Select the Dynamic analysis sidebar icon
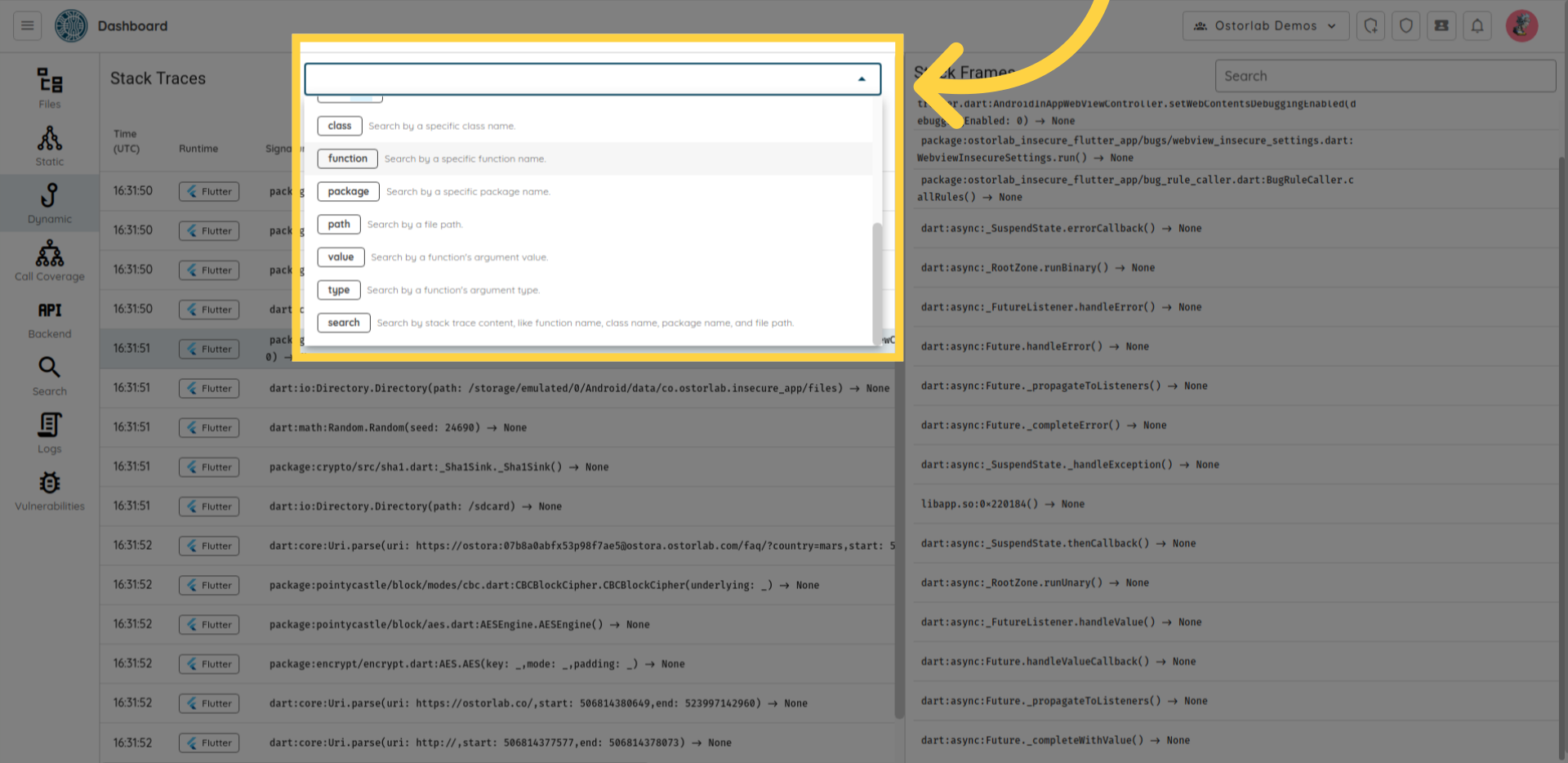This screenshot has width=1568, height=763. (x=49, y=203)
